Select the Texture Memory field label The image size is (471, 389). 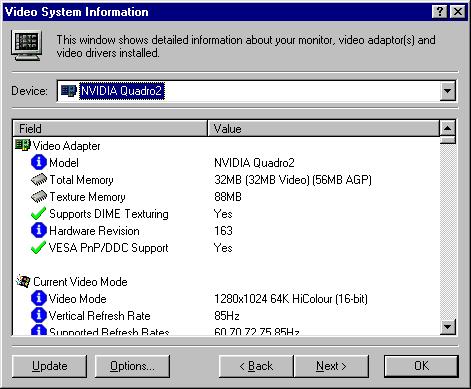pyautogui.click(x=87, y=197)
